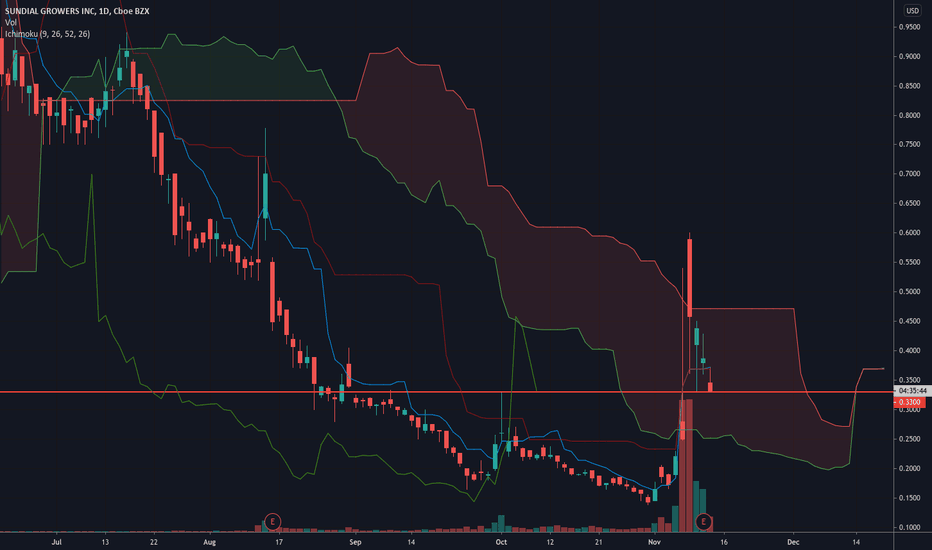
Task: Click the 0.8500 price axis label
Action: tap(909, 86)
